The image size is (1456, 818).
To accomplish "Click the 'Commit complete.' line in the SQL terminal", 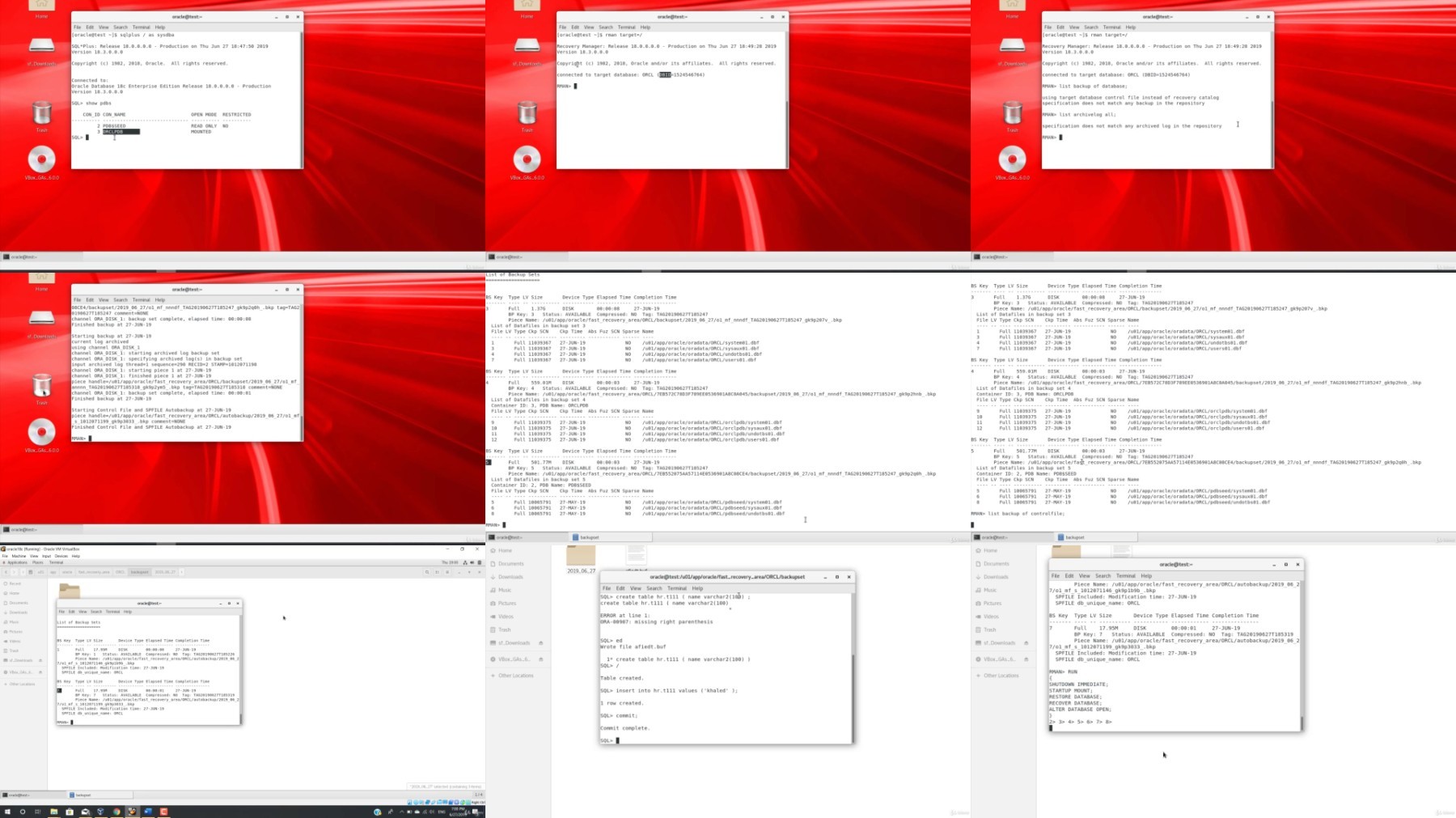I will tap(624, 728).
